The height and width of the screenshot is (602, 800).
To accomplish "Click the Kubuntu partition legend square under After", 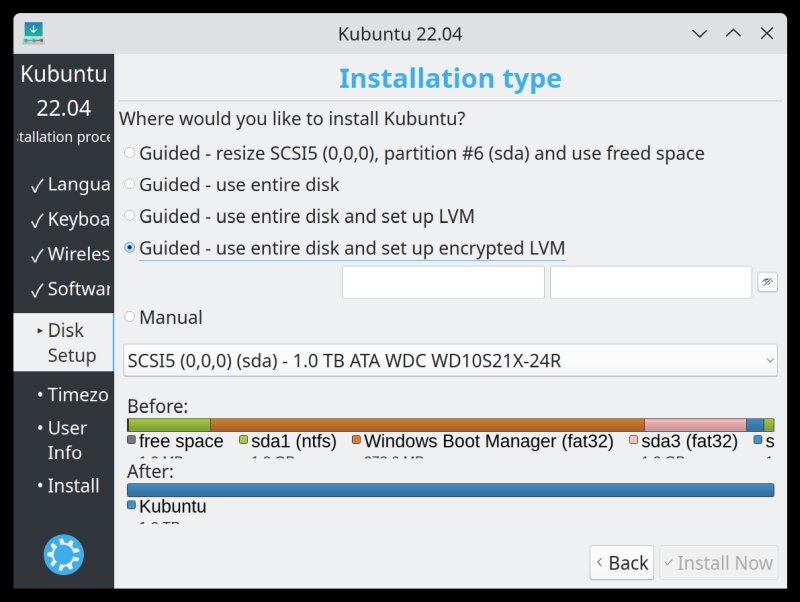I will [x=130, y=506].
